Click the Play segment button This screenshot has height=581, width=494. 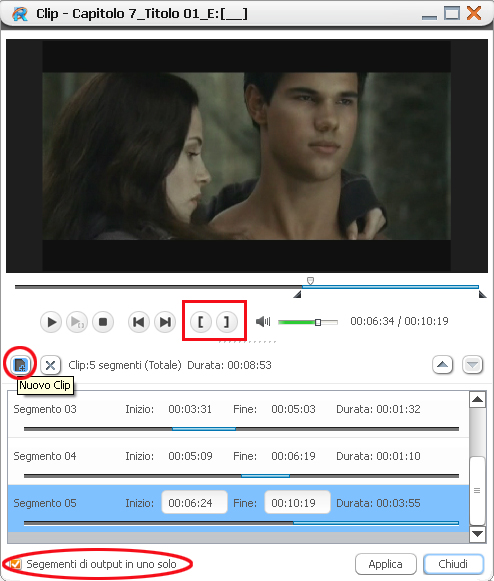(77, 322)
